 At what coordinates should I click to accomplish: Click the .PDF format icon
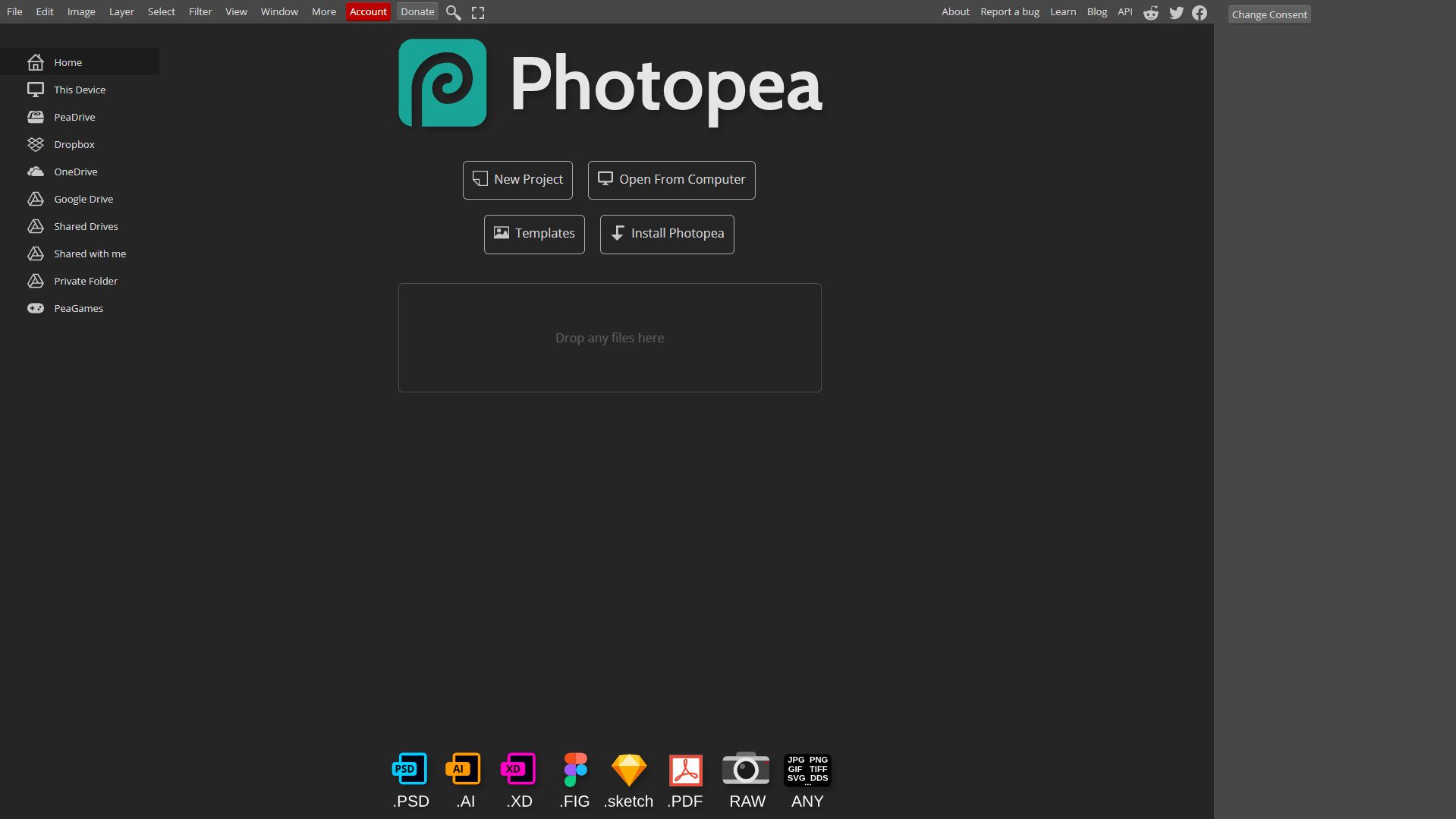coord(686,770)
